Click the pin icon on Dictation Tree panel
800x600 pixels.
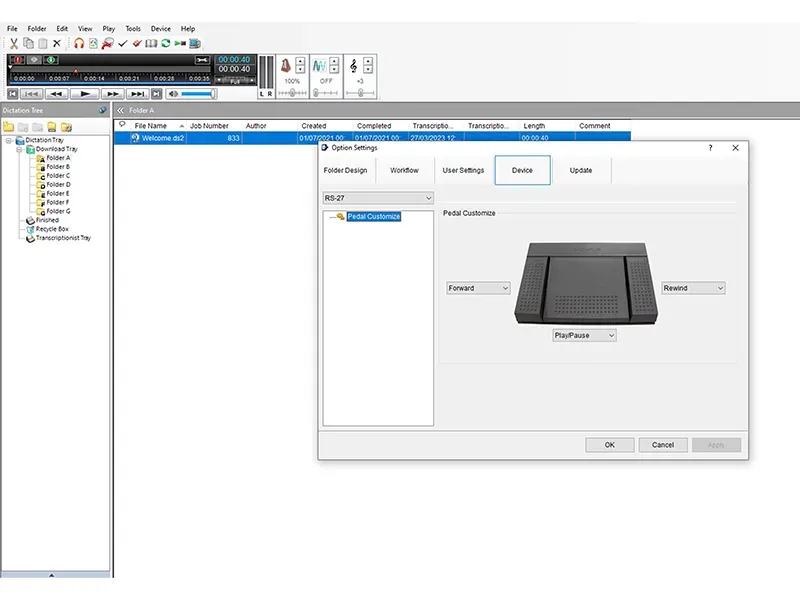tap(102, 110)
